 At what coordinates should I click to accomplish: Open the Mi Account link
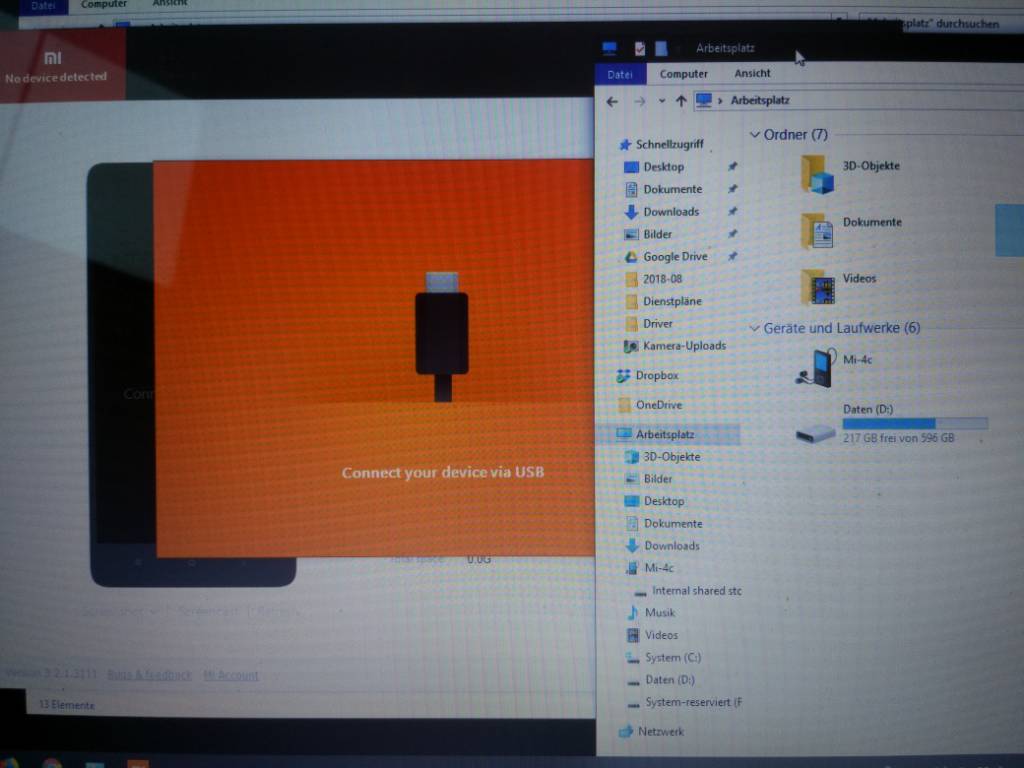[231, 675]
